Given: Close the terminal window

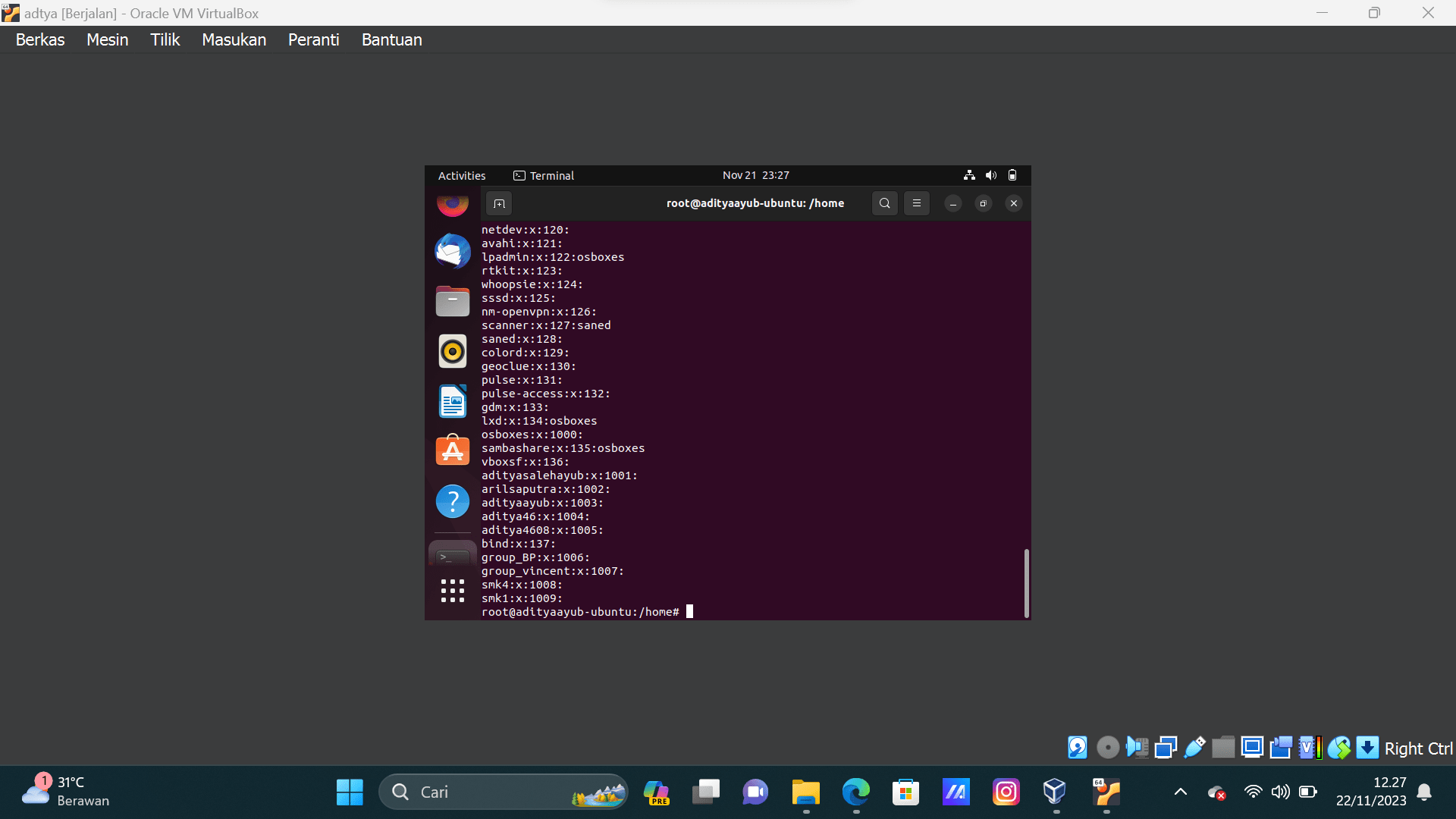Looking at the screenshot, I should point(1014,203).
